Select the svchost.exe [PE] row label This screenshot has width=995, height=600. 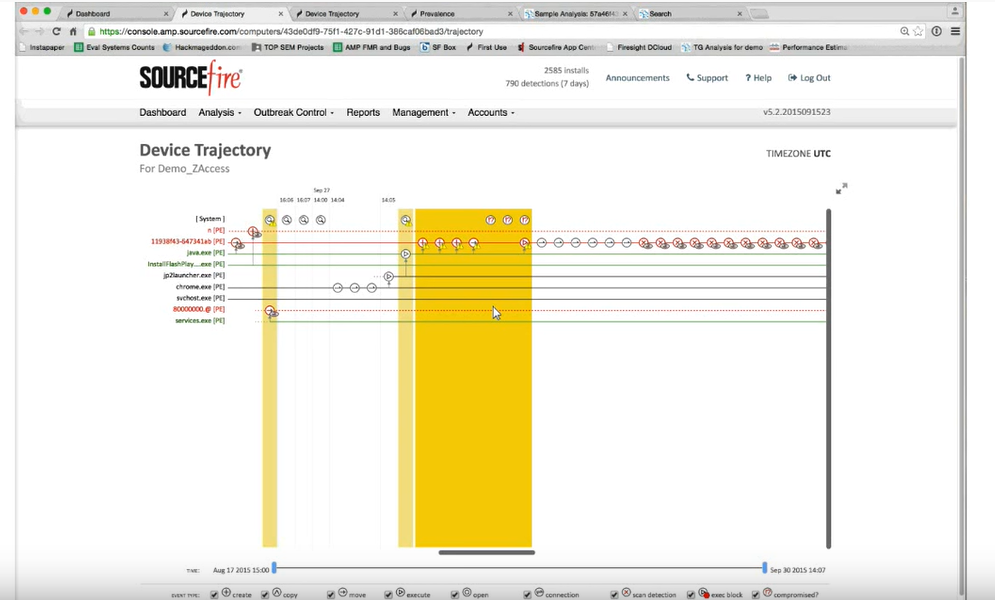201,297
